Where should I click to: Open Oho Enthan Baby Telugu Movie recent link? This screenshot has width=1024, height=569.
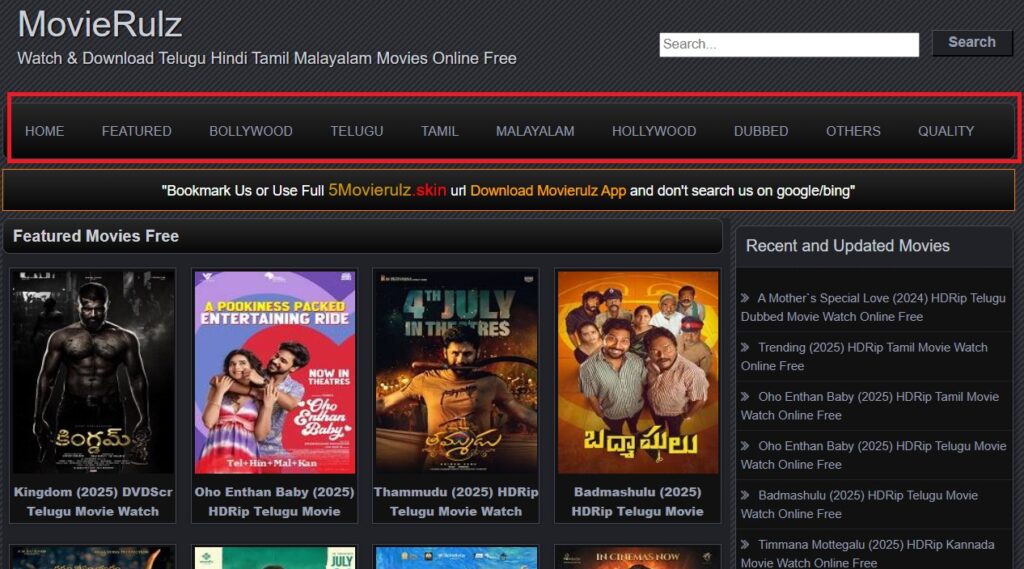click(873, 455)
